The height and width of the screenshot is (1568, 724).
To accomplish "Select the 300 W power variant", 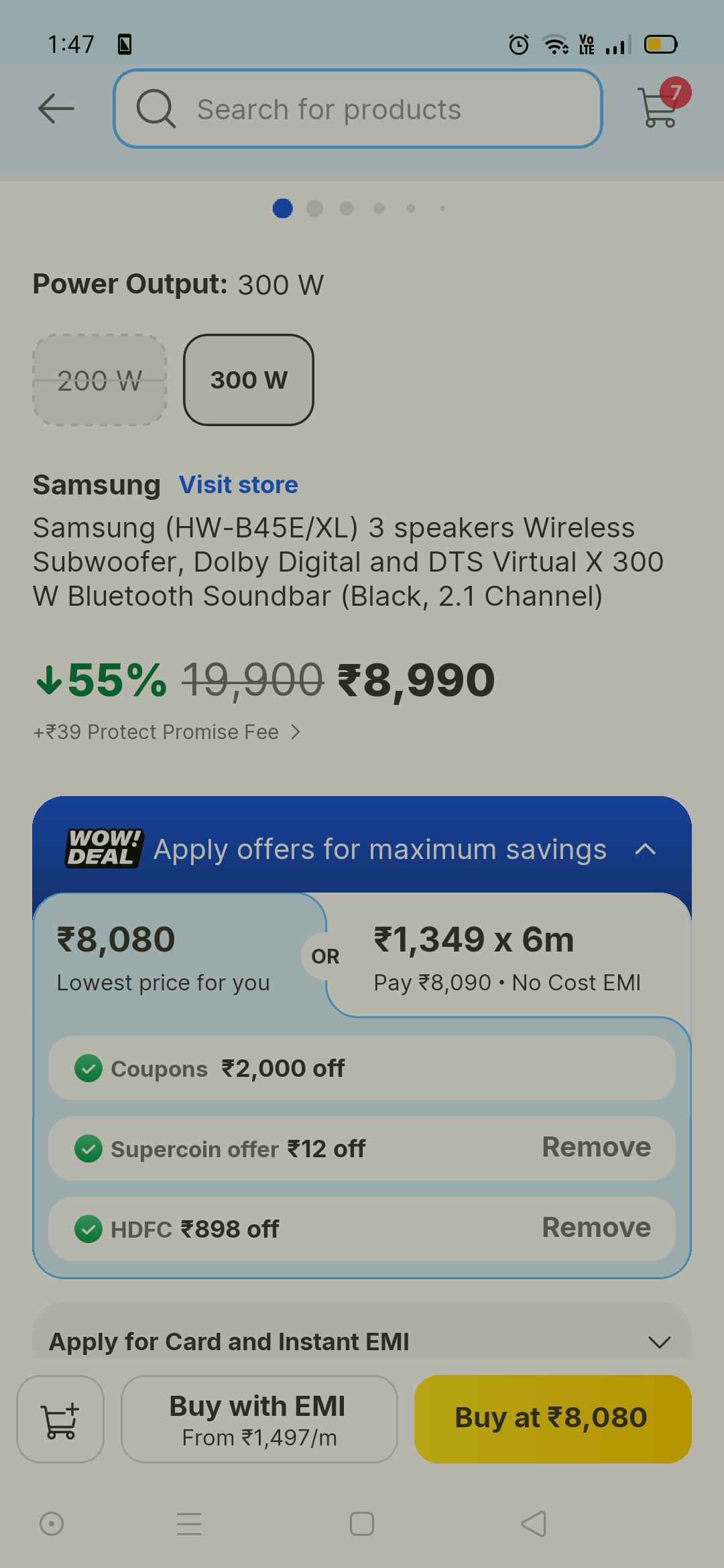I will (249, 380).
